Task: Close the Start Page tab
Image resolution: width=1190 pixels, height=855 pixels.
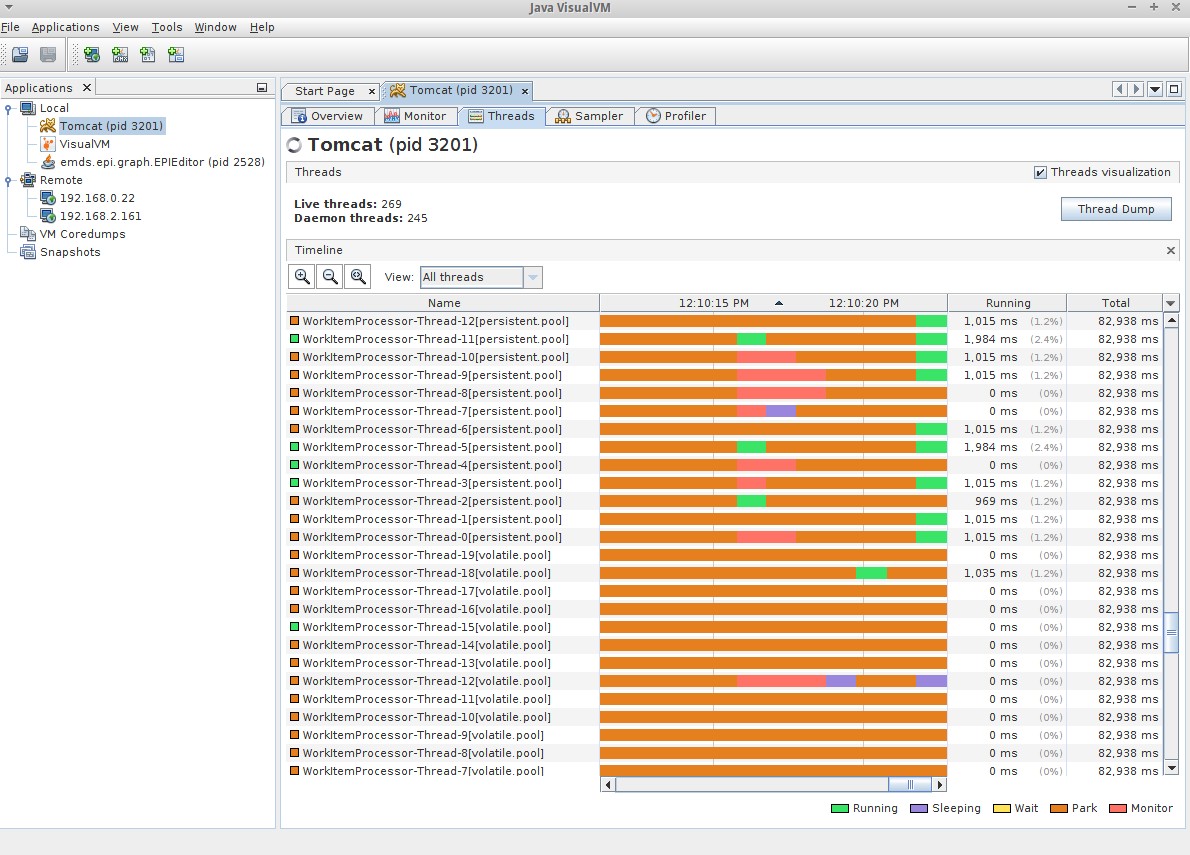Action: [x=371, y=91]
